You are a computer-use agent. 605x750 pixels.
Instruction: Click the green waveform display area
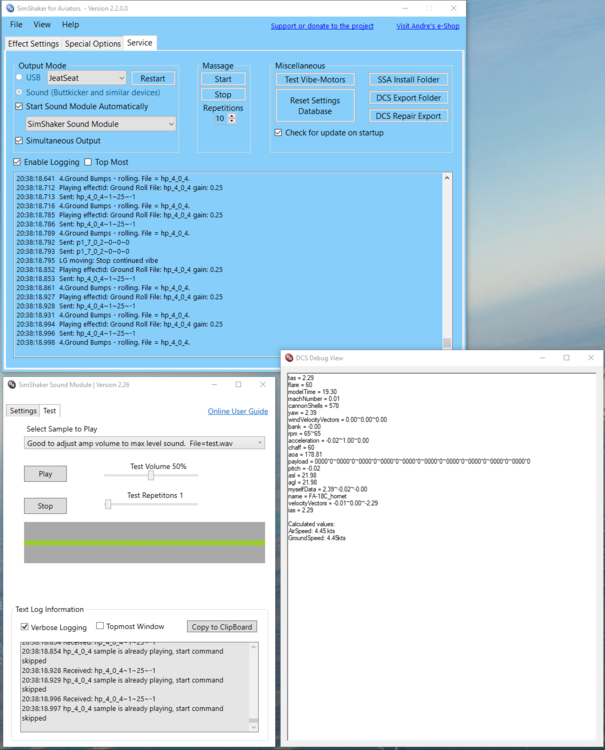coord(144,542)
